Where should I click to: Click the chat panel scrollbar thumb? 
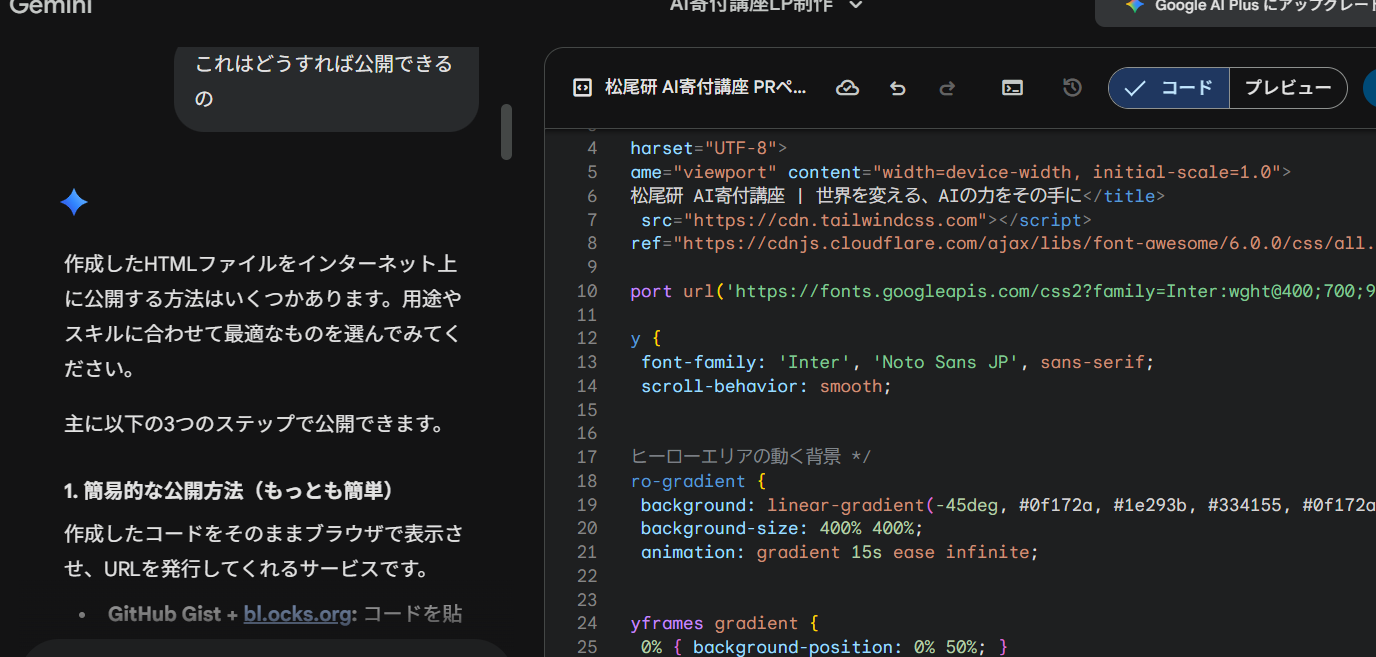click(x=506, y=132)
